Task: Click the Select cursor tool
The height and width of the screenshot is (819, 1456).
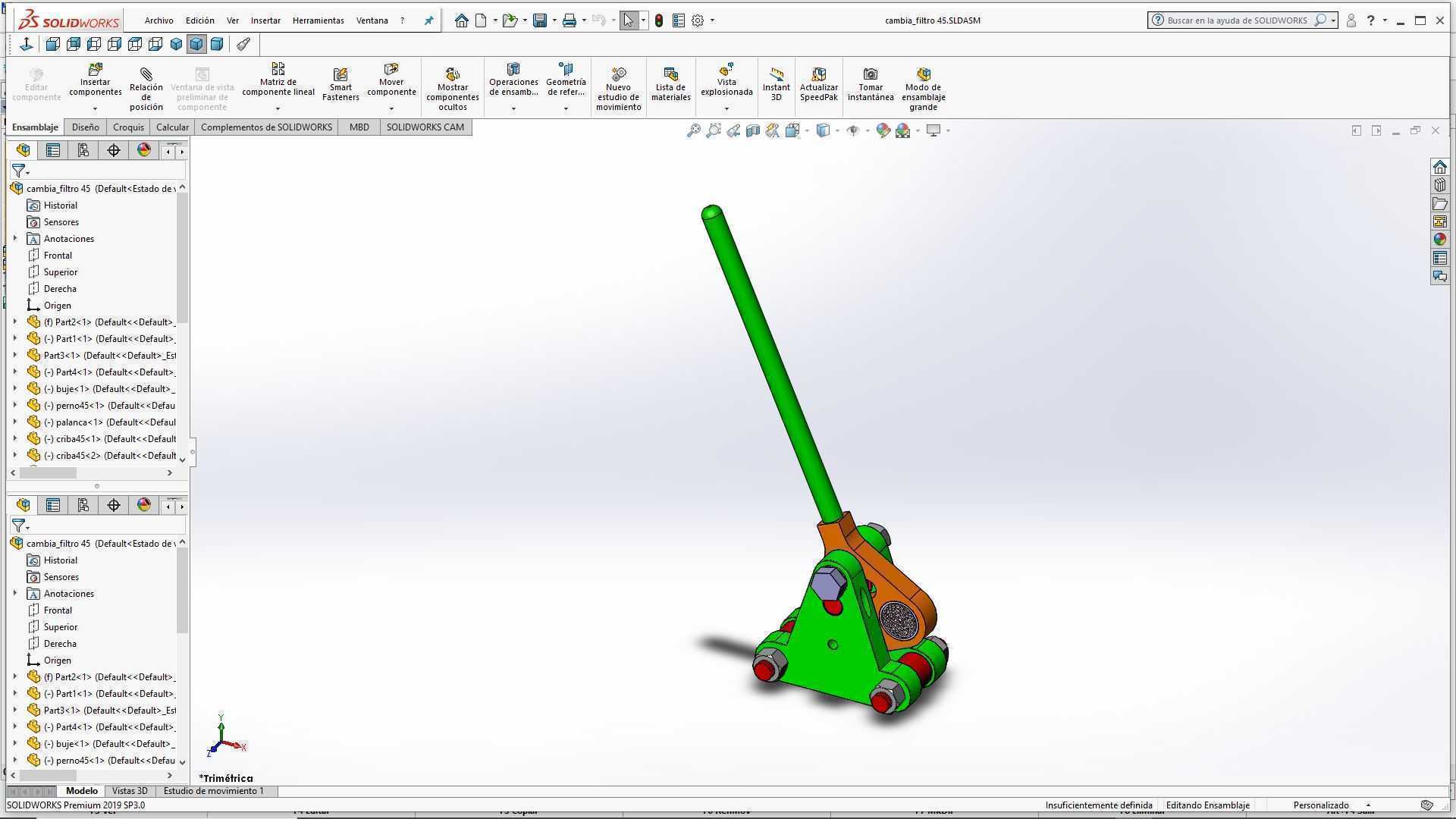Action: click(x=629, y=20)
